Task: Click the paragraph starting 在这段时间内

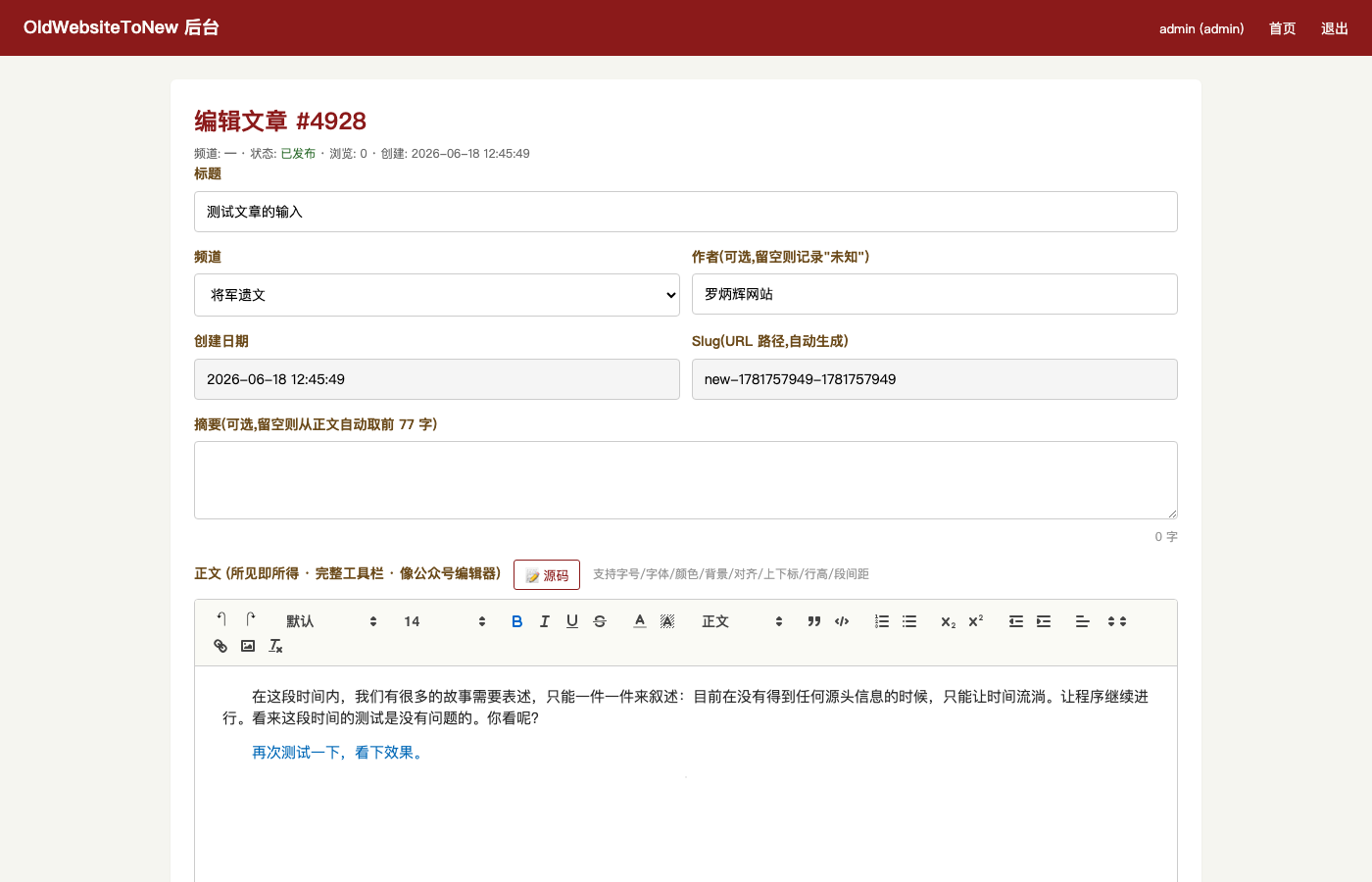Action: coord(685,708)
